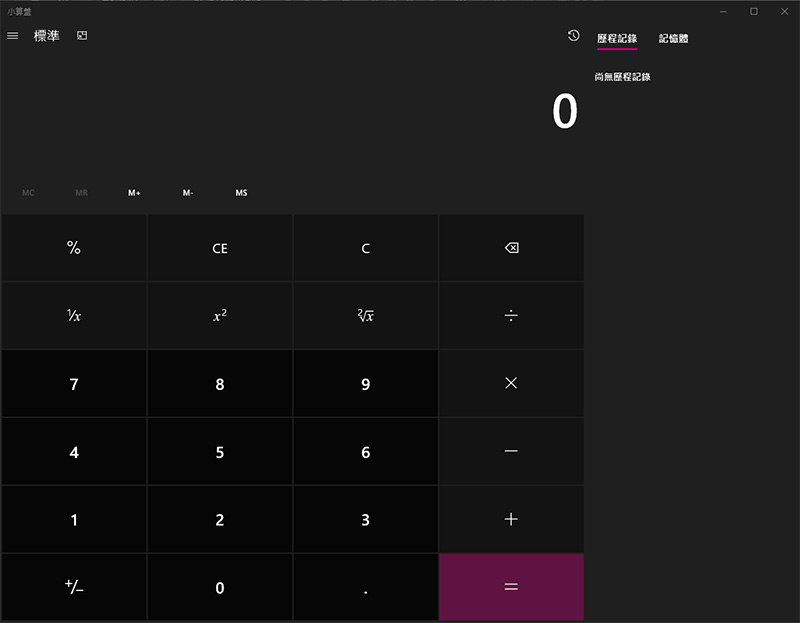The image size is (800, 623).
Task: Toggle keep-on-top compact mode icon
Action: coord(82,36)
